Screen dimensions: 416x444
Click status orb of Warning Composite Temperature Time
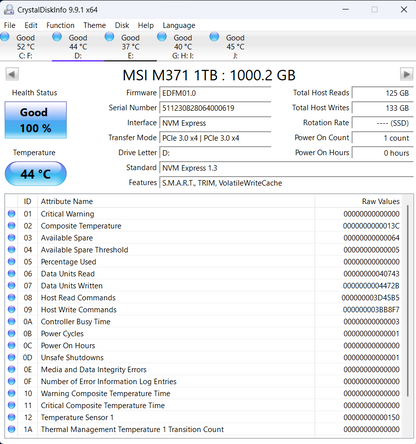(x=12, y=393)
